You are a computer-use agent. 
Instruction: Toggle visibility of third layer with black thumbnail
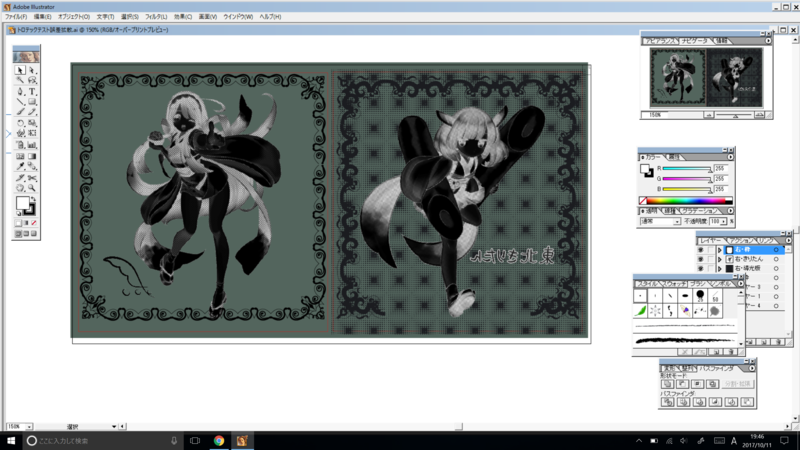point(701,268)
